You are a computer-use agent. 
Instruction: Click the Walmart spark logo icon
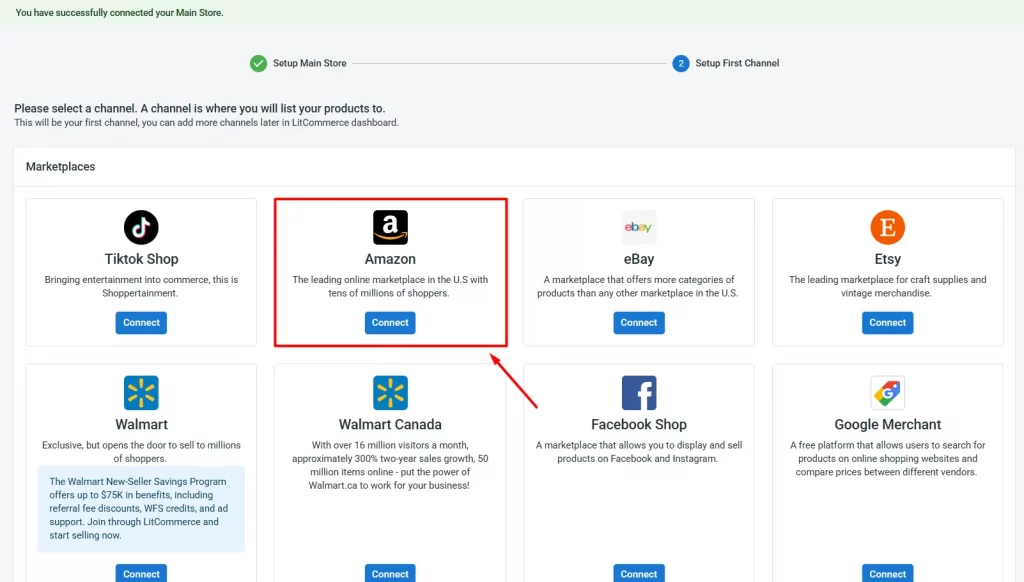click(140, 393)
